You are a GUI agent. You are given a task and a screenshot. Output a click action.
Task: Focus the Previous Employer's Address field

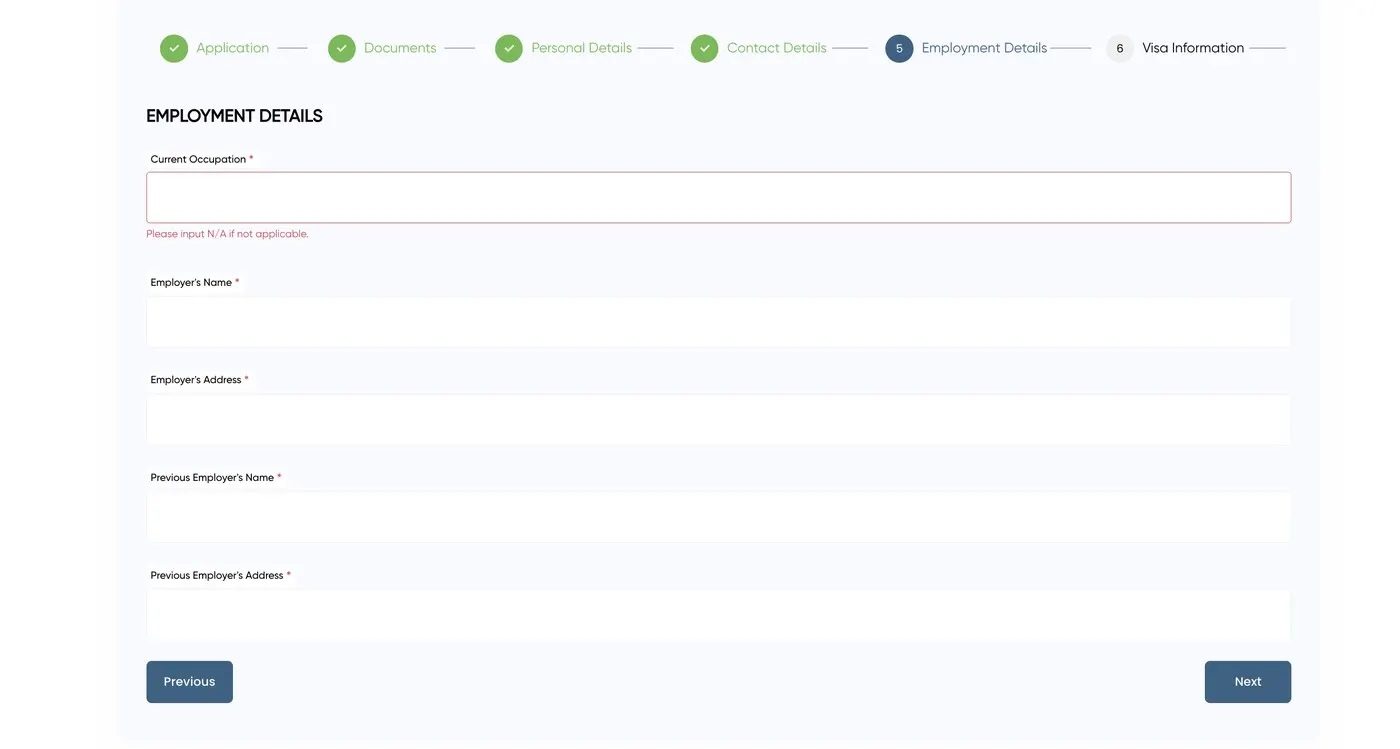click(x=718, y=615)
